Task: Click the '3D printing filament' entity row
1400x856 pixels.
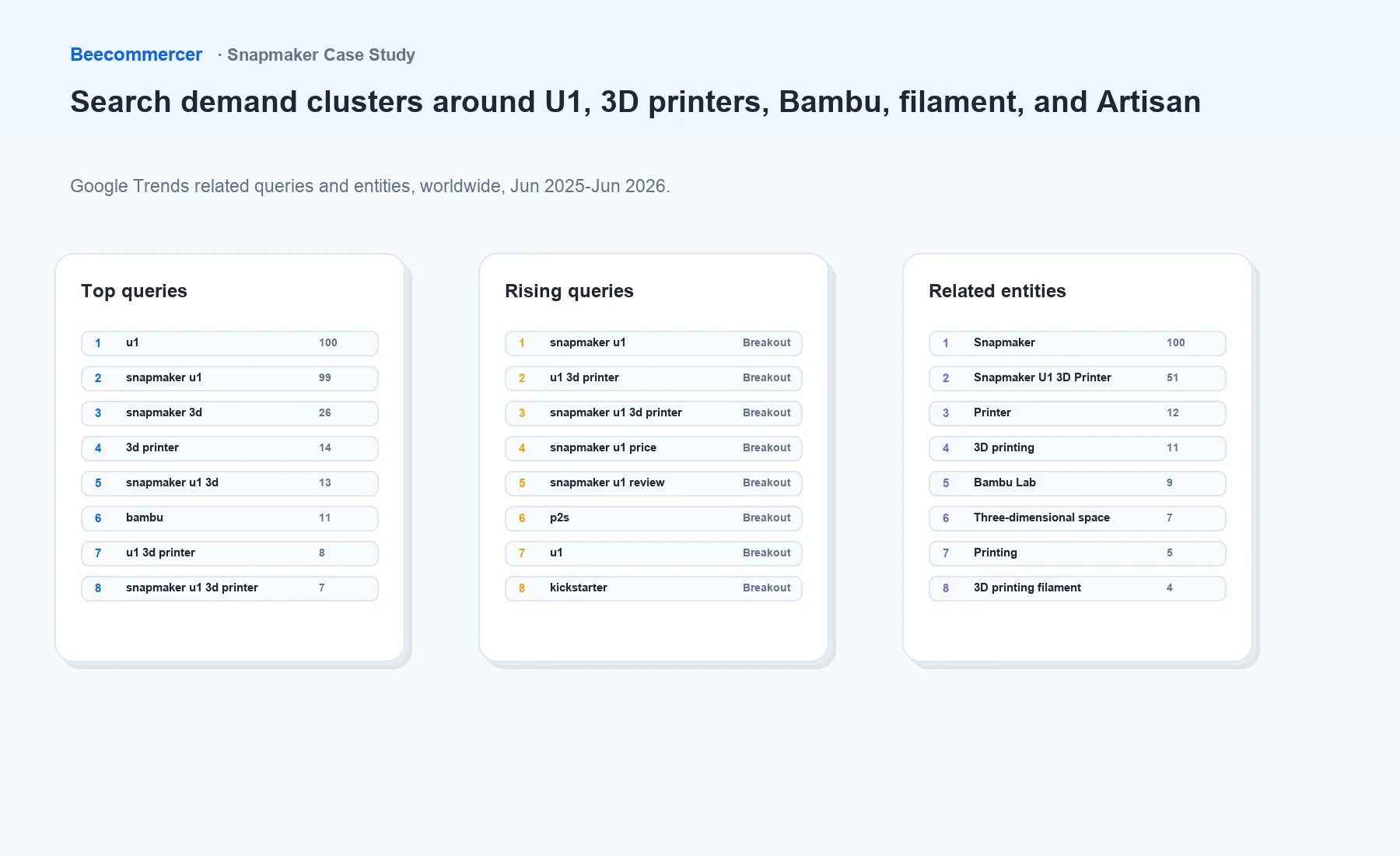Action: pyautogui.click(x=1077, y=588)
